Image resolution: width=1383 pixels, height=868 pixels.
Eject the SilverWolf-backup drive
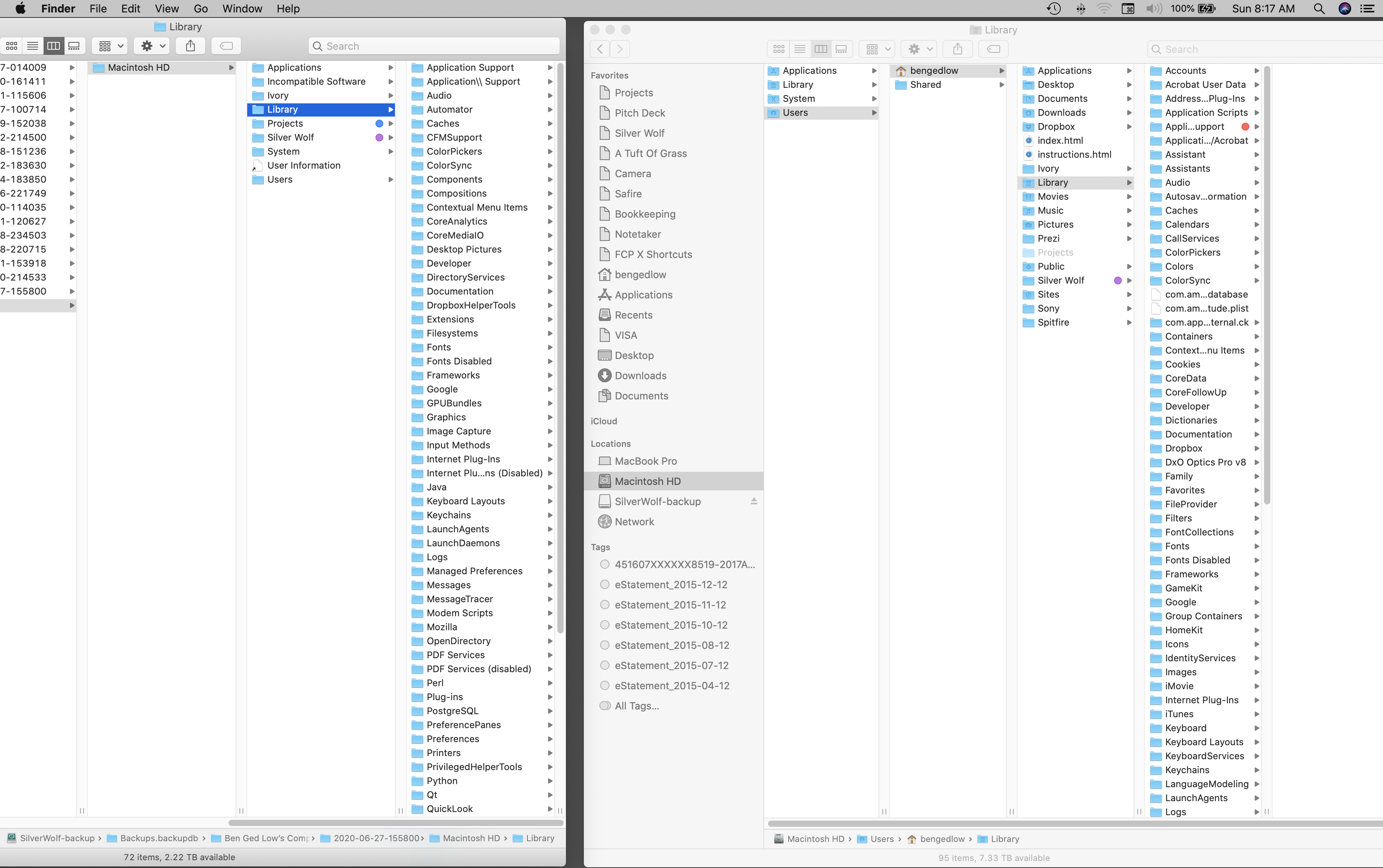click(x=754, y=501)
